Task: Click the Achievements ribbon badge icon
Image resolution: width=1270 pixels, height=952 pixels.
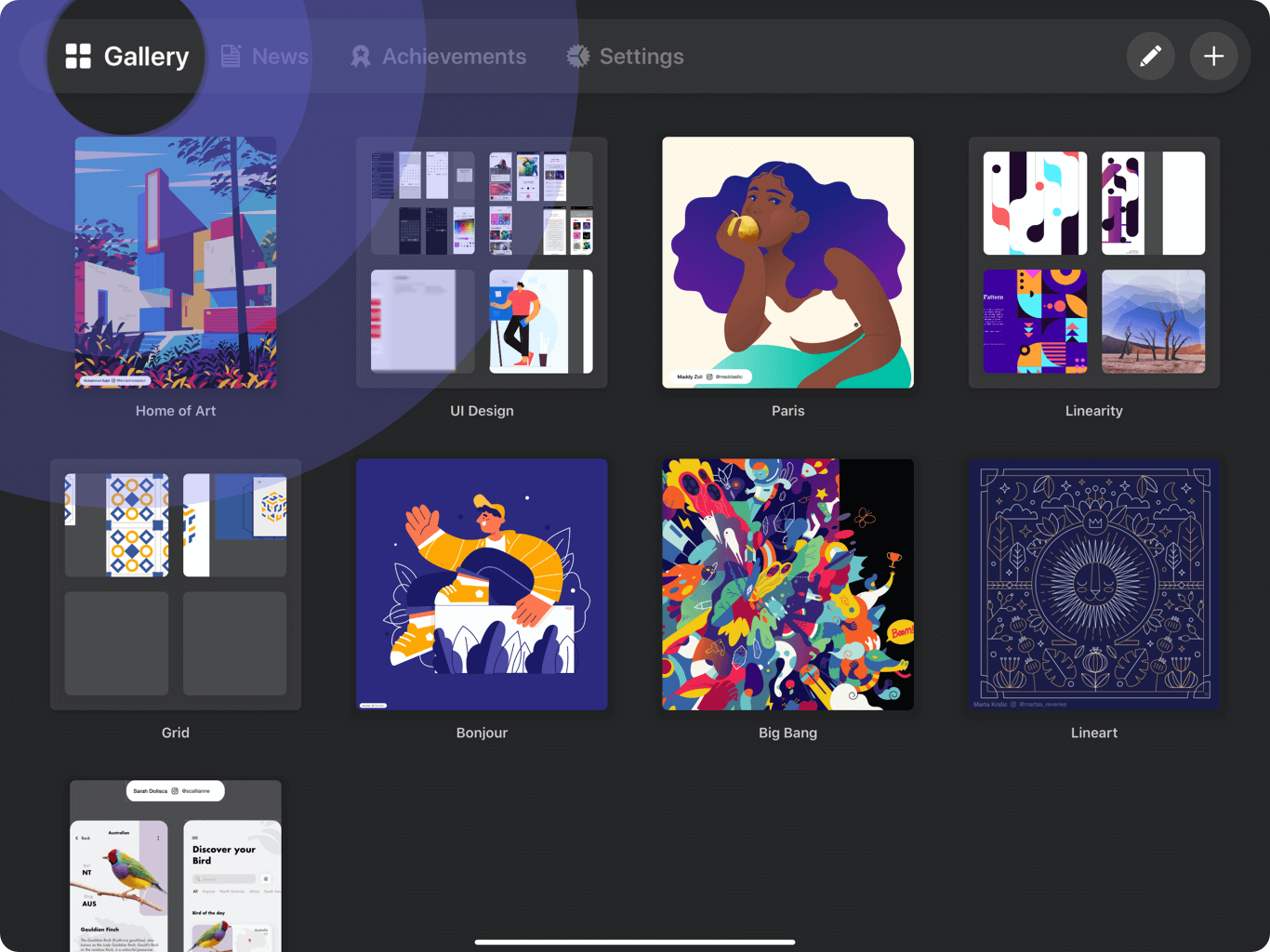Action: tap(361, 57)
